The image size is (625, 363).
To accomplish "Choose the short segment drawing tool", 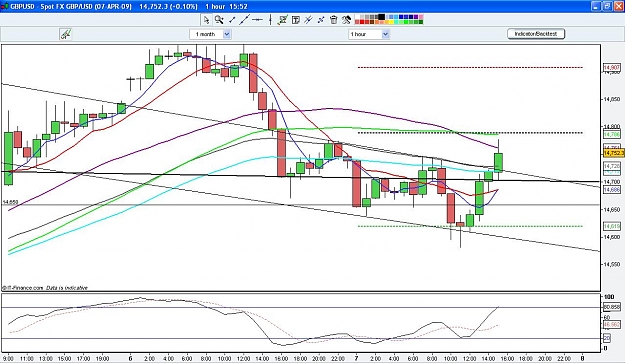I will click(x=232, y=20).
